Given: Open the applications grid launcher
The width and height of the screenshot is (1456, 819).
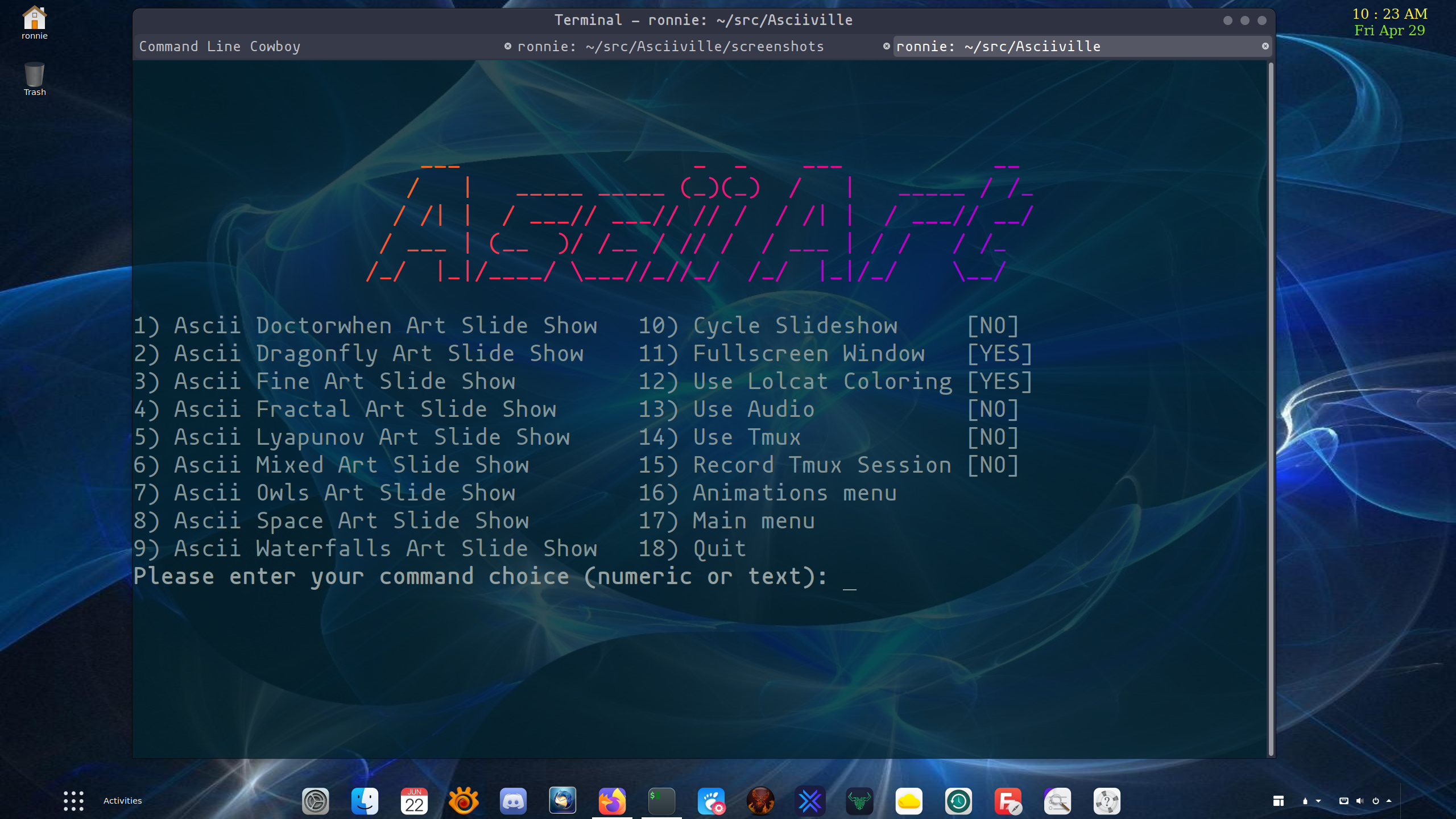Looking at the screenshot, I should point(73,801).
